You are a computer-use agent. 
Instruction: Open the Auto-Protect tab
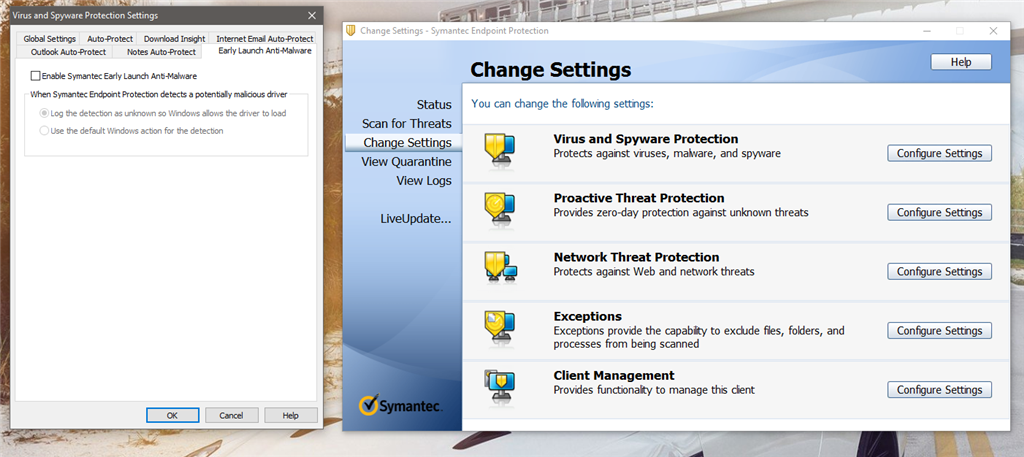coord(110,39)
